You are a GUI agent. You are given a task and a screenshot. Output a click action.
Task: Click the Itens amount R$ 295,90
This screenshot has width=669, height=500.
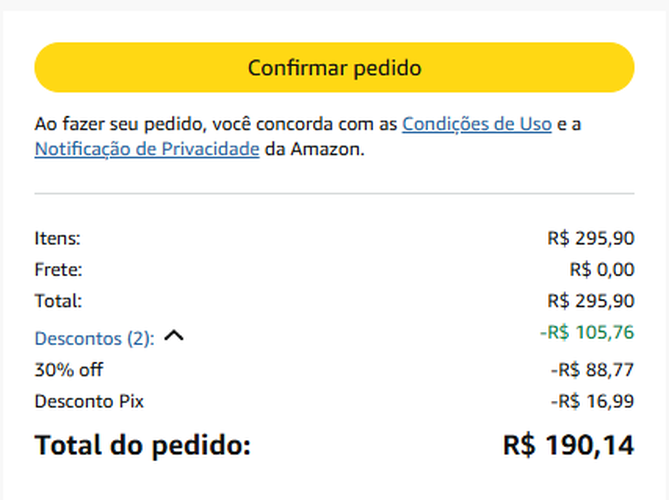(x=590, y=238)
